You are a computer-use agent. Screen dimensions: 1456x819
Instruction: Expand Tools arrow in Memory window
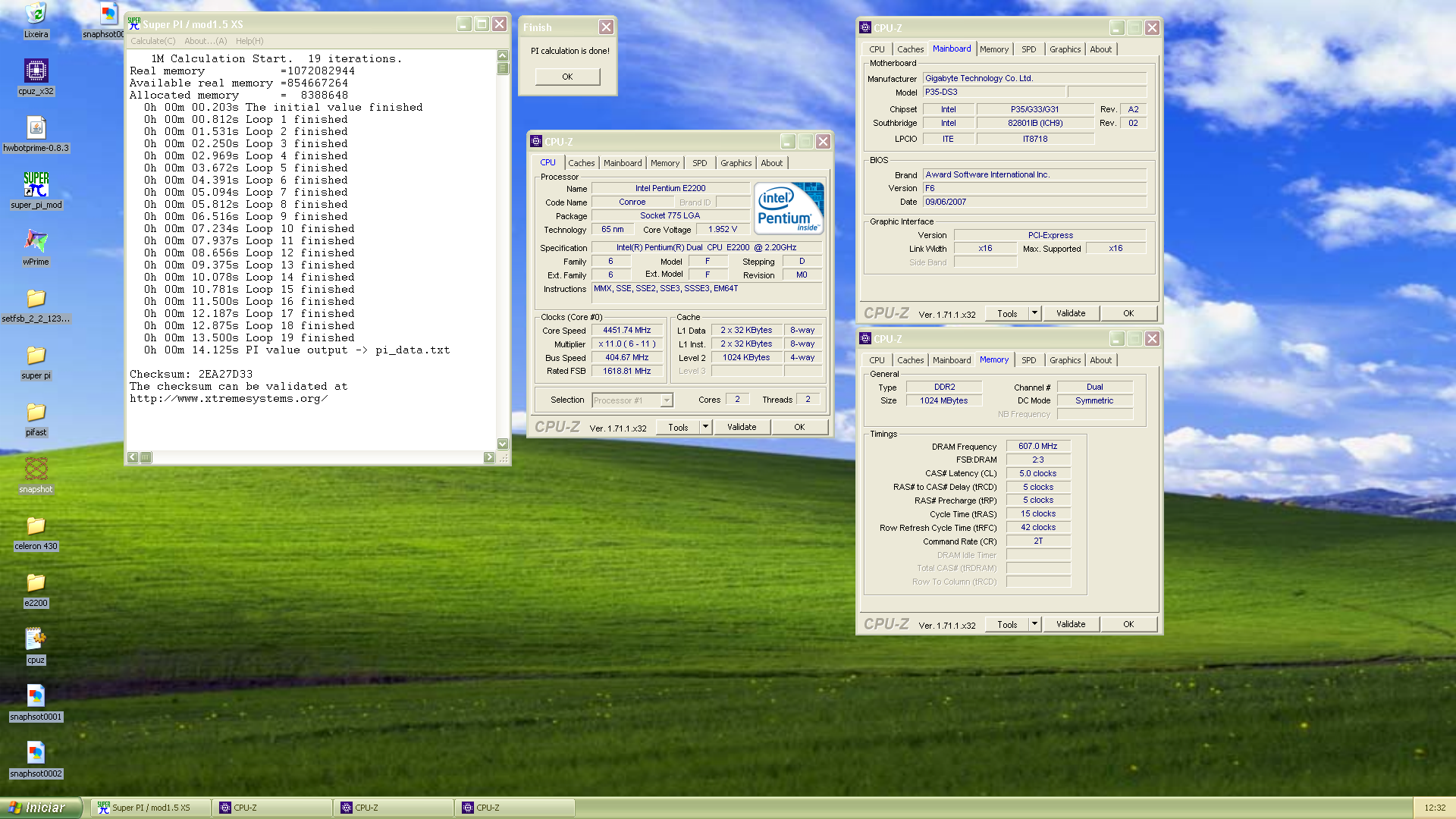(1034, 625)
